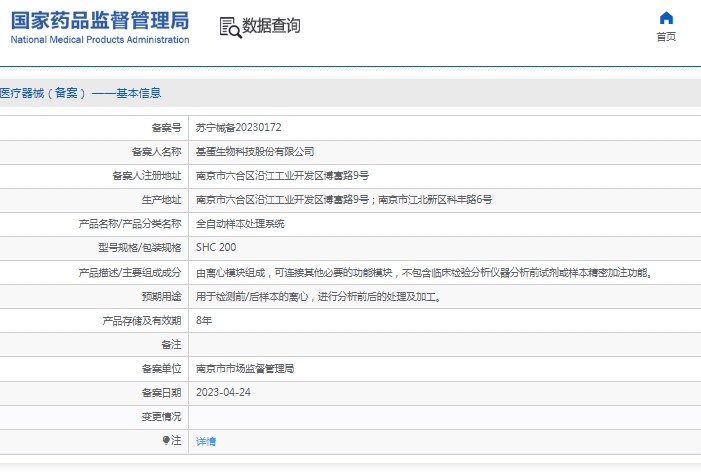Viewport: 701px width, 472px height.
Task: Select the product name 全自动样本处理系统
Action: click(x=240, y=223)
